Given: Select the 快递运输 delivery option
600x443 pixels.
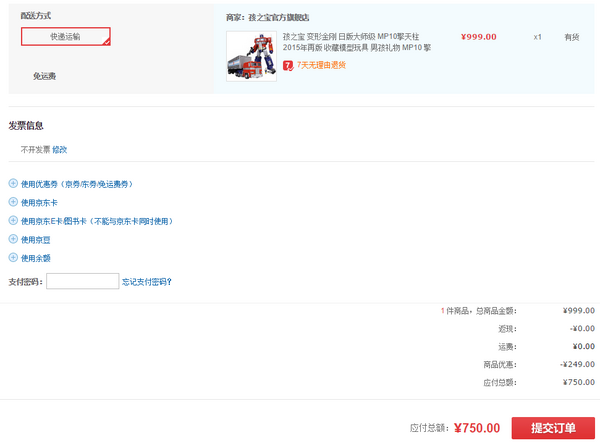Looking at the screenshot, I should [66, 36].
